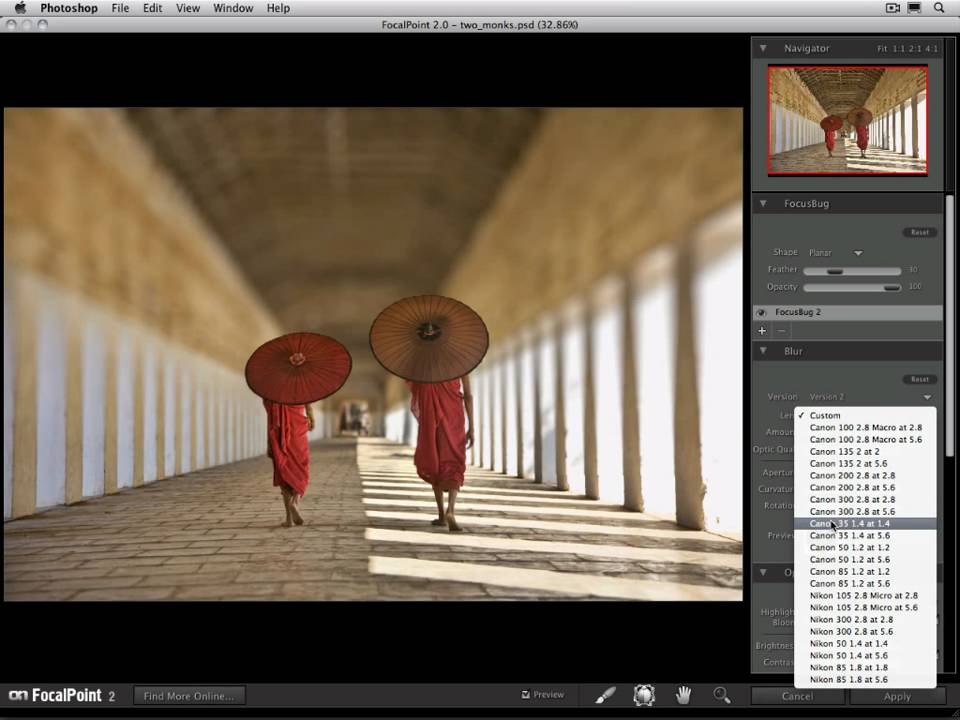Image resolution: width=960 pixels, height=720 pixels.
Task: Choose Canon 50 1.2 at 1.2
Action: pos(865,547)
